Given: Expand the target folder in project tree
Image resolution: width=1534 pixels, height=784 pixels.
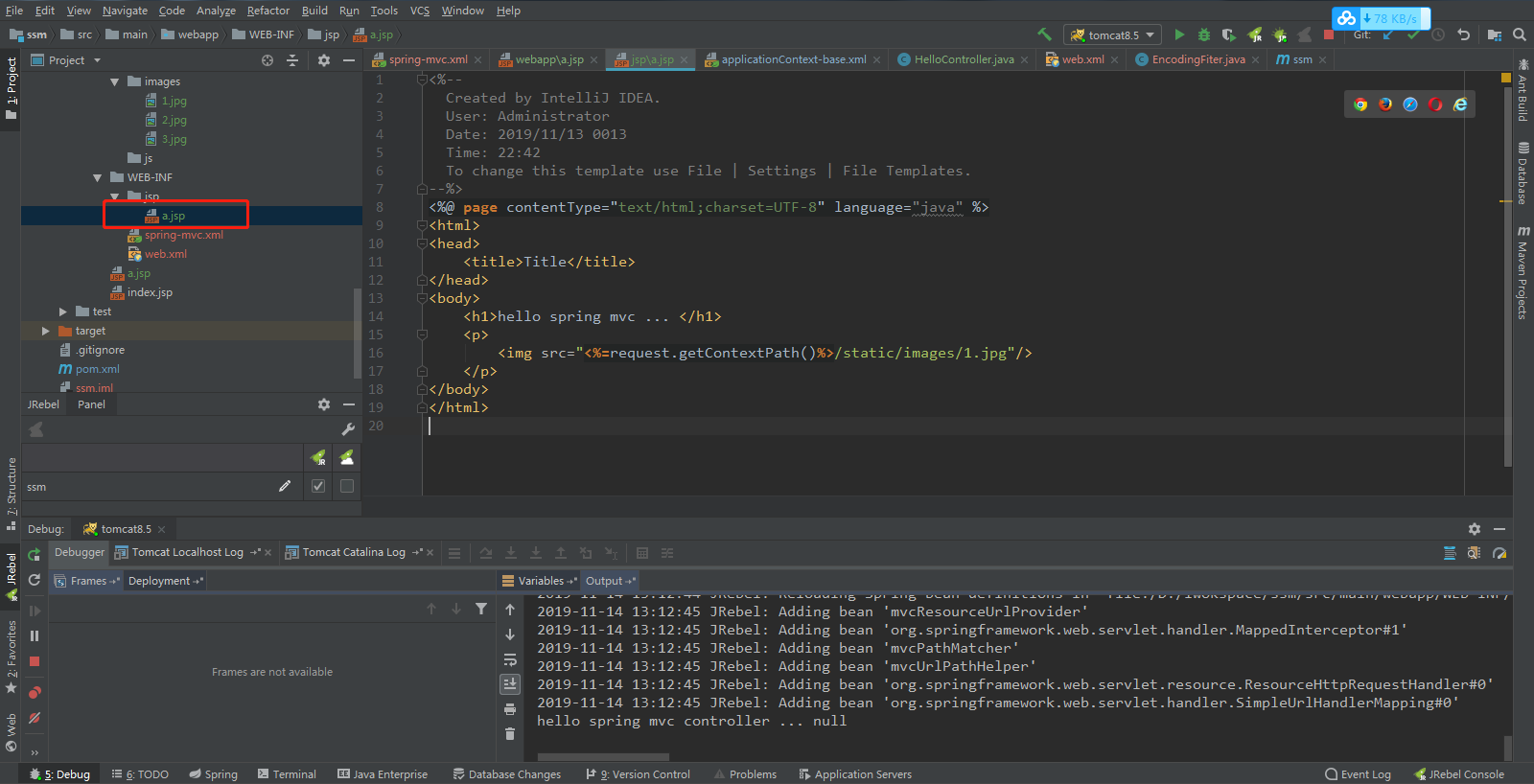Looking at the screenshot, I should tap(45, 331).
